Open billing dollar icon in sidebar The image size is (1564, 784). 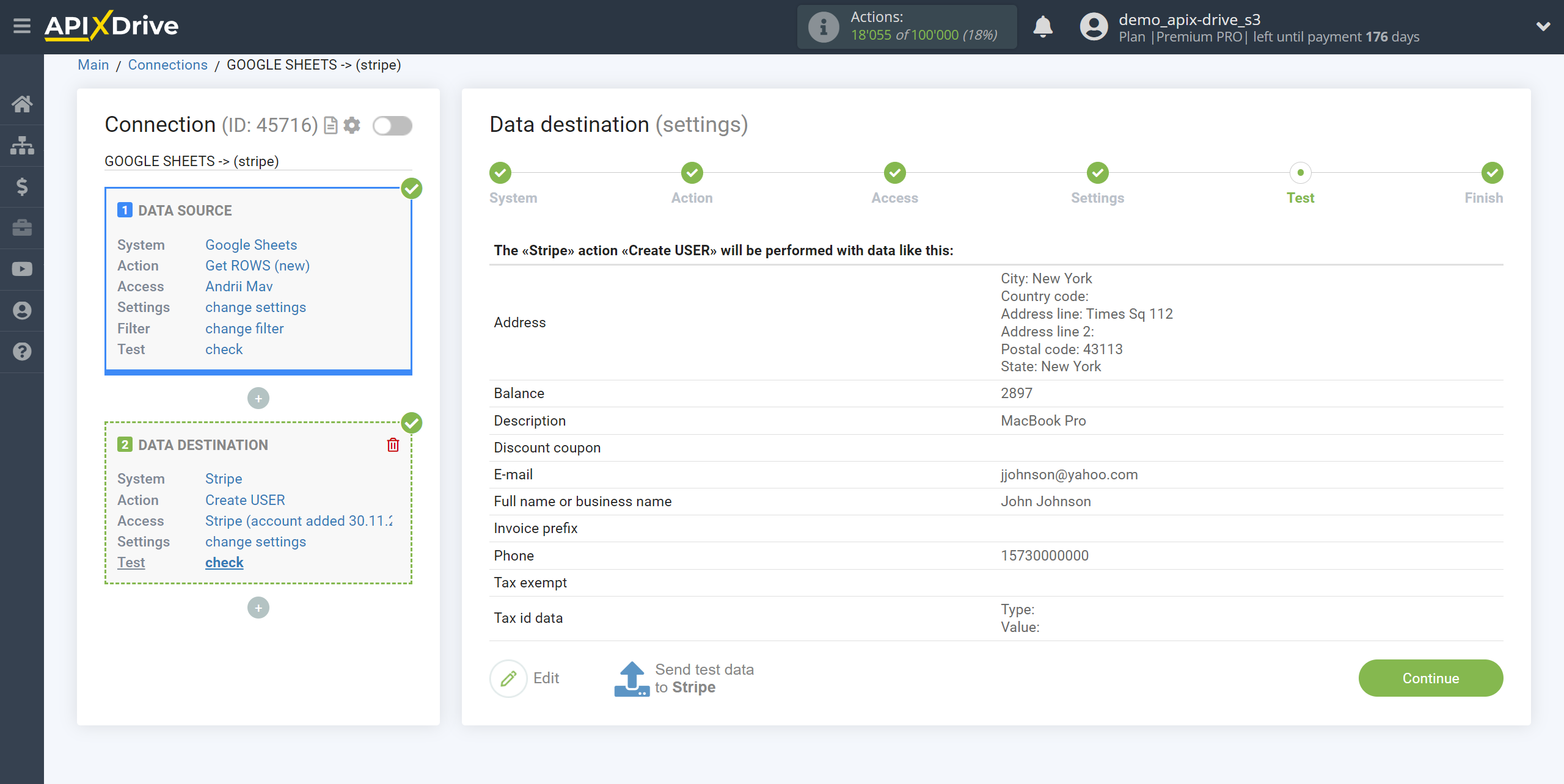22,186
